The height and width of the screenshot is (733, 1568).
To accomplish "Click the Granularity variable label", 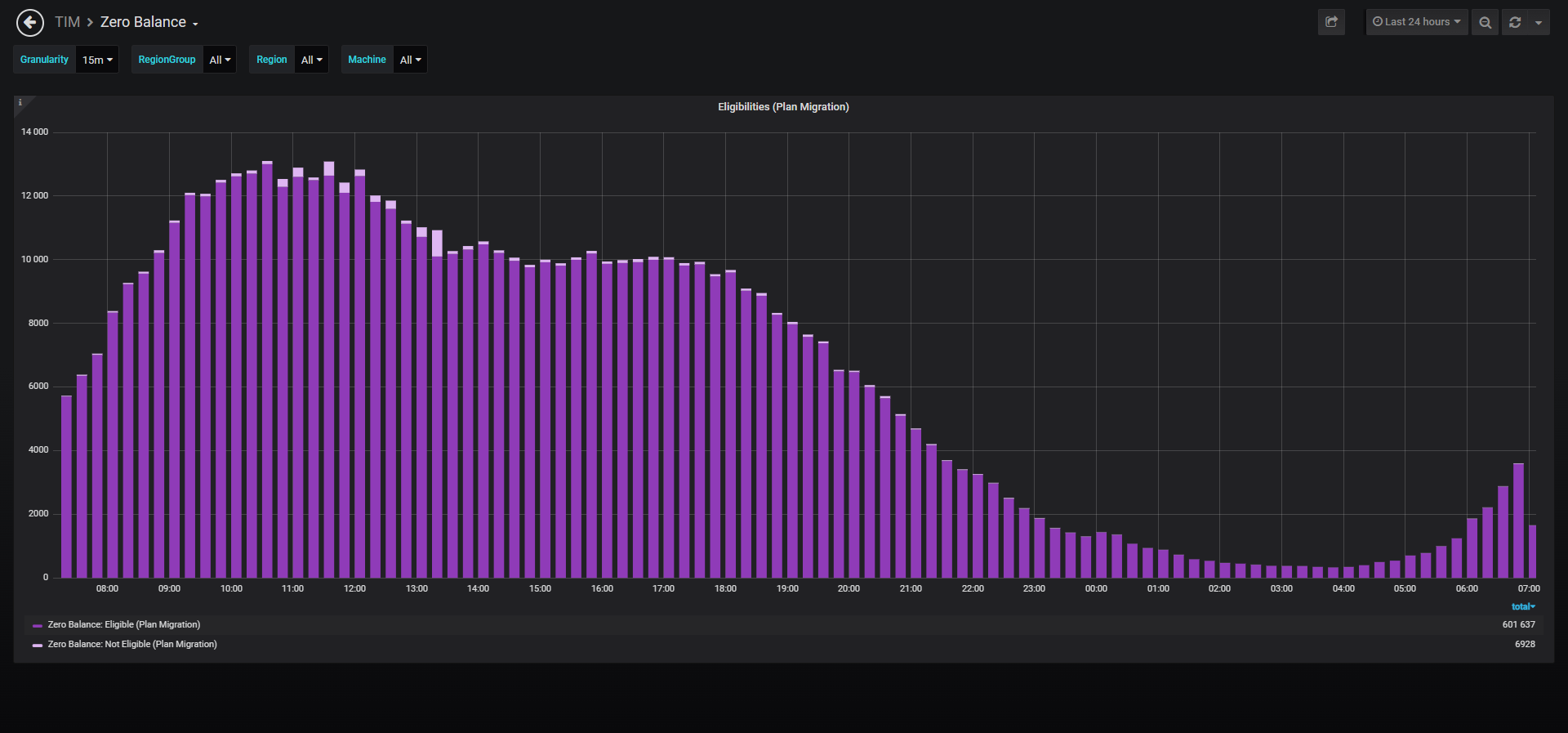I will click(x=44, y=60).
